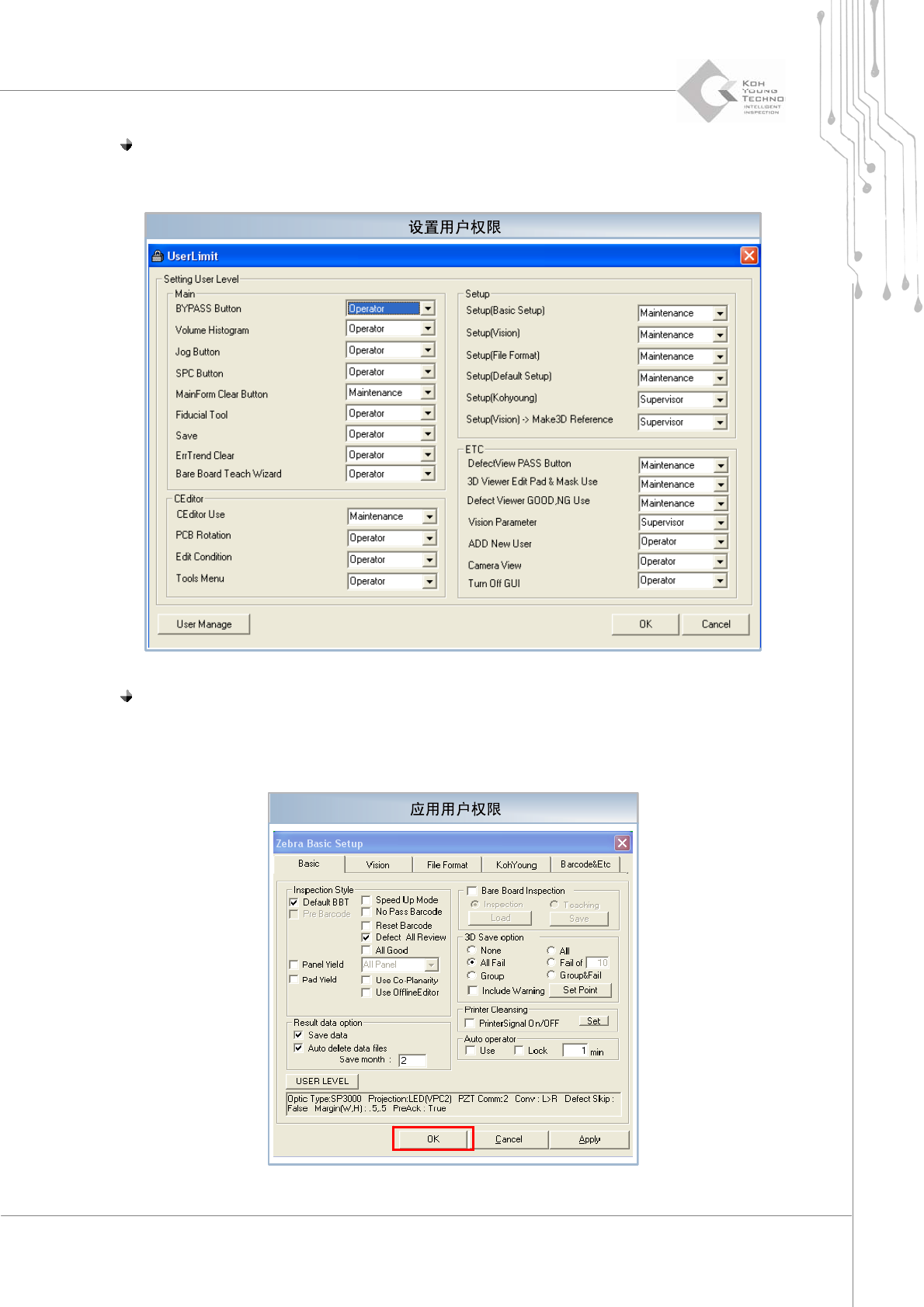Screen dimensions: 924x1307
Task: Enable Speed Up Mode checkbox
Action: point(366,900)
